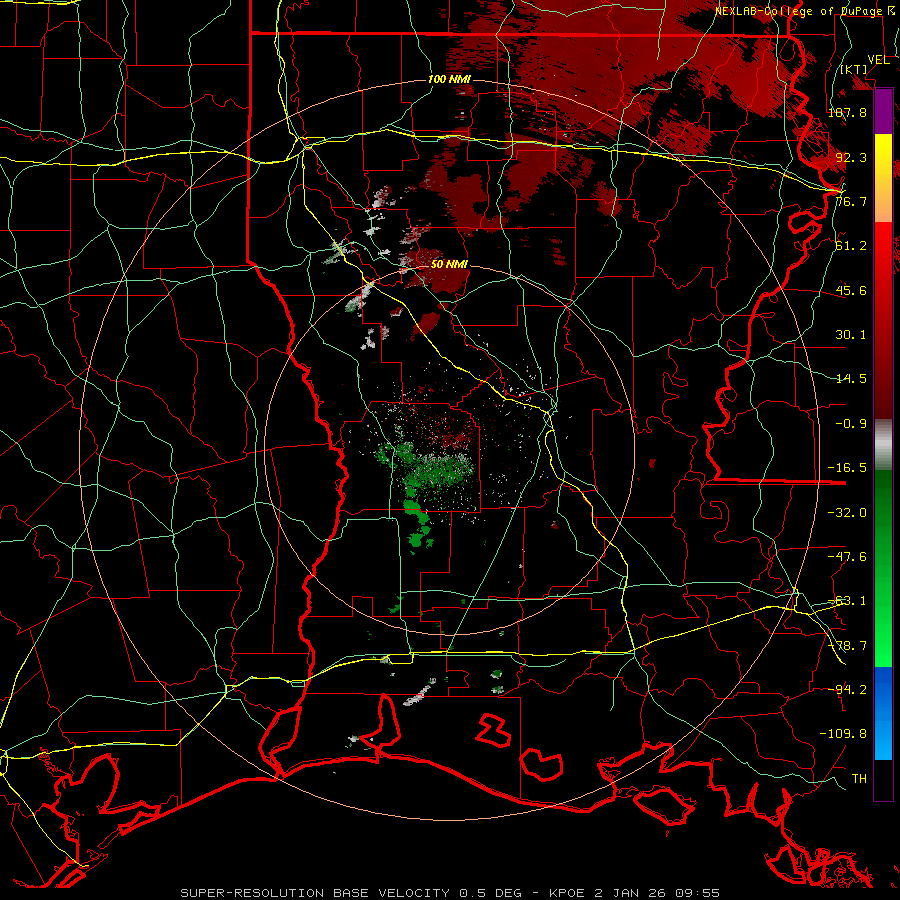Click the TH label below the scale
This screenshot has width=900, height=900.
pos(859,778)
